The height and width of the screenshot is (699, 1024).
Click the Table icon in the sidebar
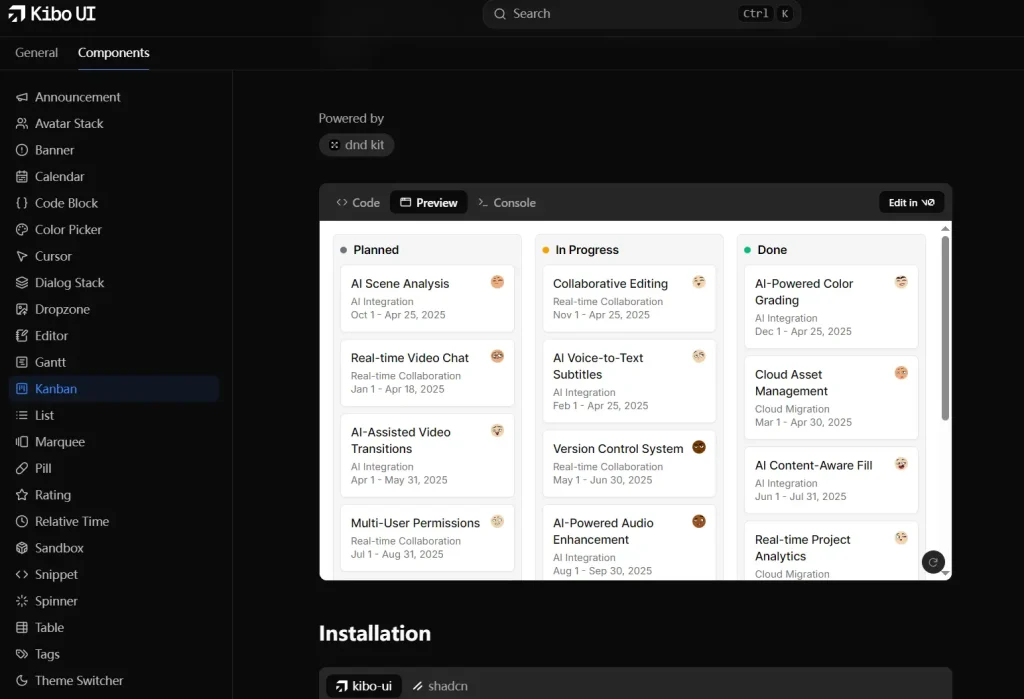coord(22,627)
